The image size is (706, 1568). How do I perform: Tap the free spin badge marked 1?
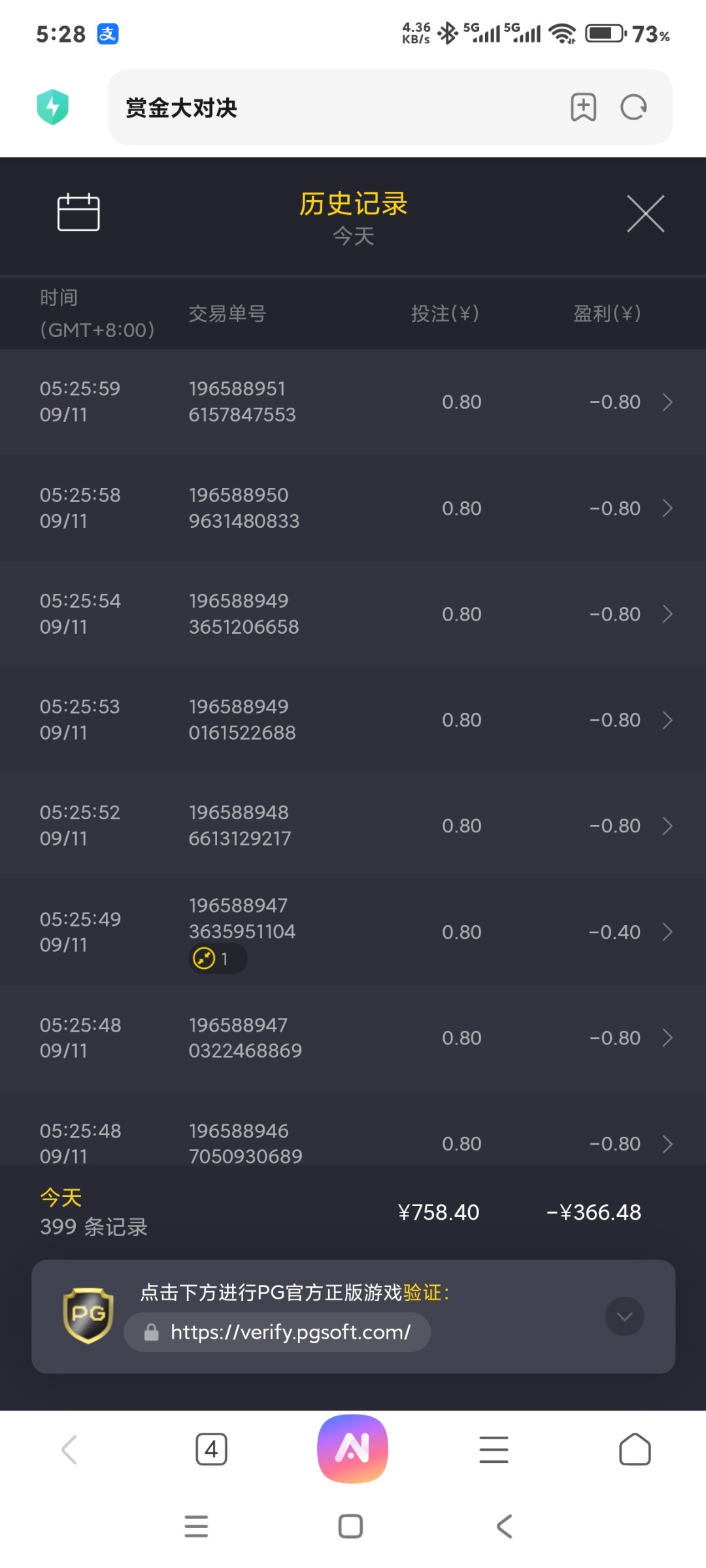[x=217, y=958]
